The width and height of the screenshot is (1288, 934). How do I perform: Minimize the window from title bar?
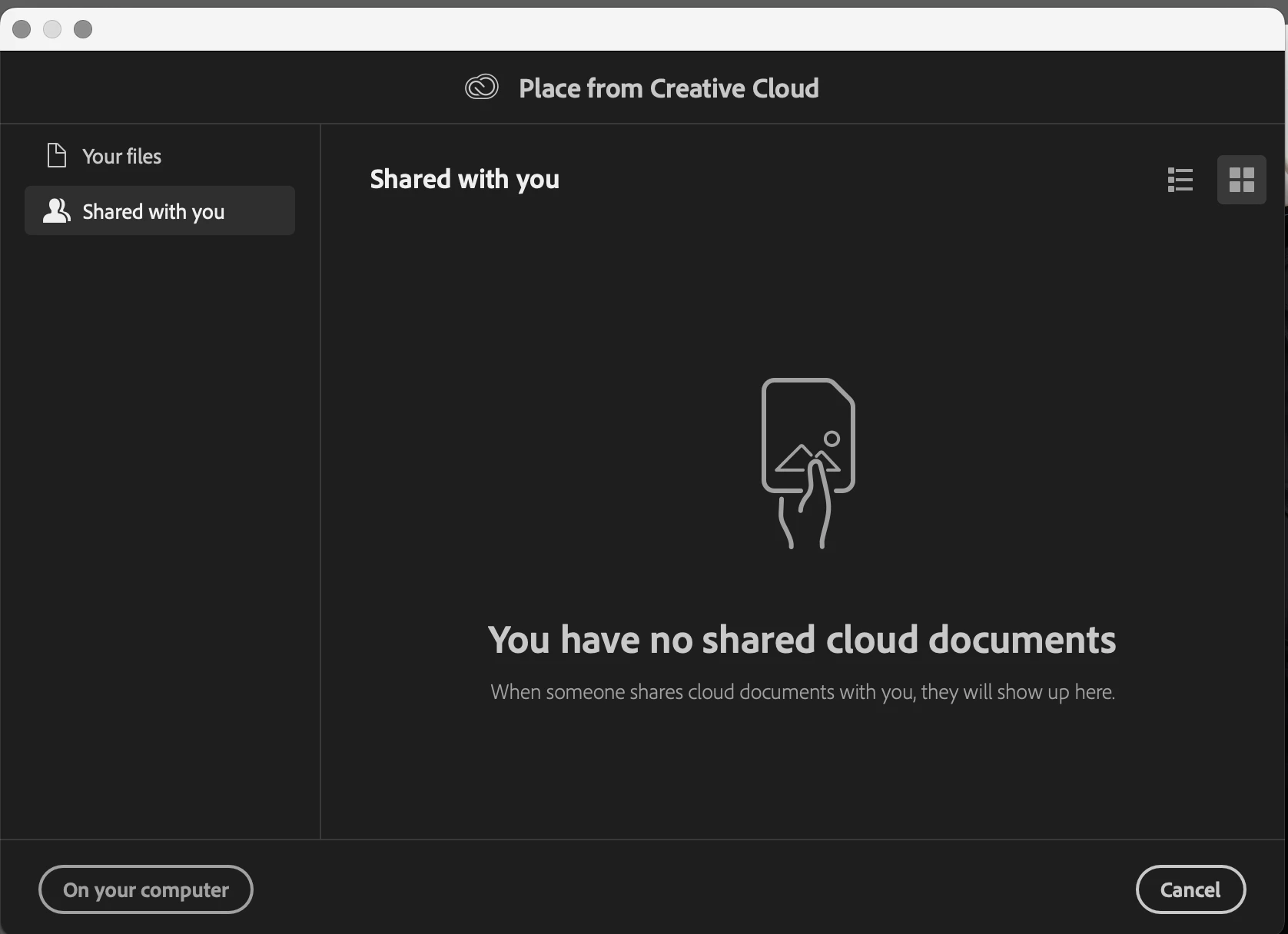[52, 29]
